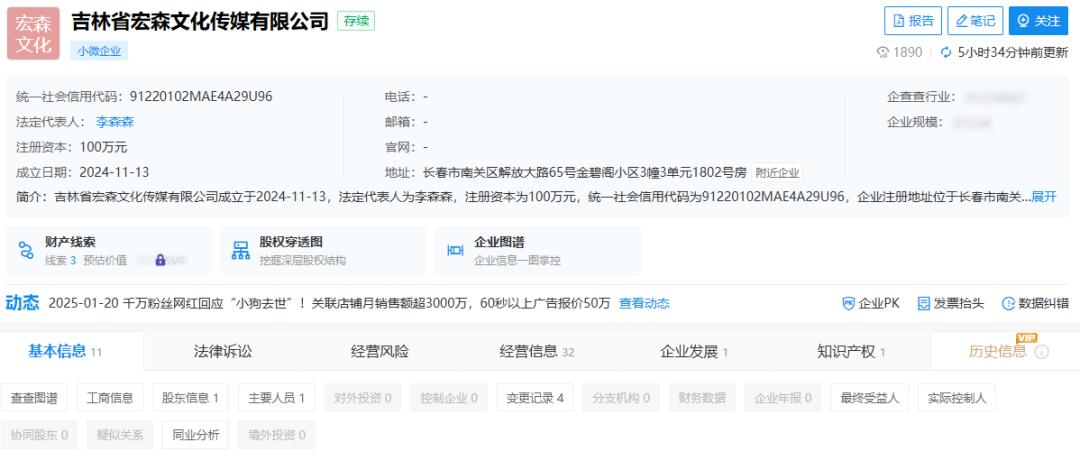
Task: Open the 报告 report button
Action: [x=913, y=21]
